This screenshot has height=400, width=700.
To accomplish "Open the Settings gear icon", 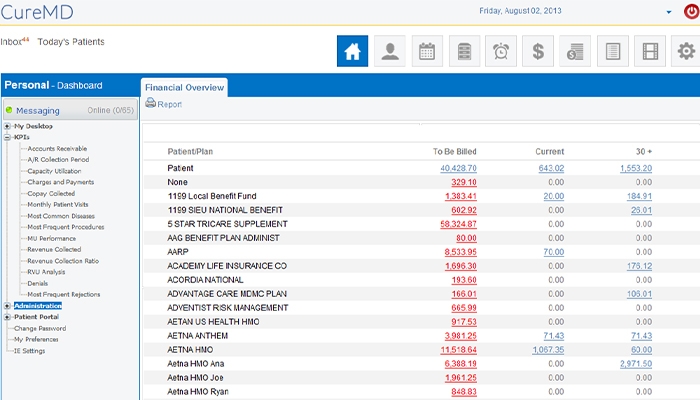I will (x=686, y=51).
